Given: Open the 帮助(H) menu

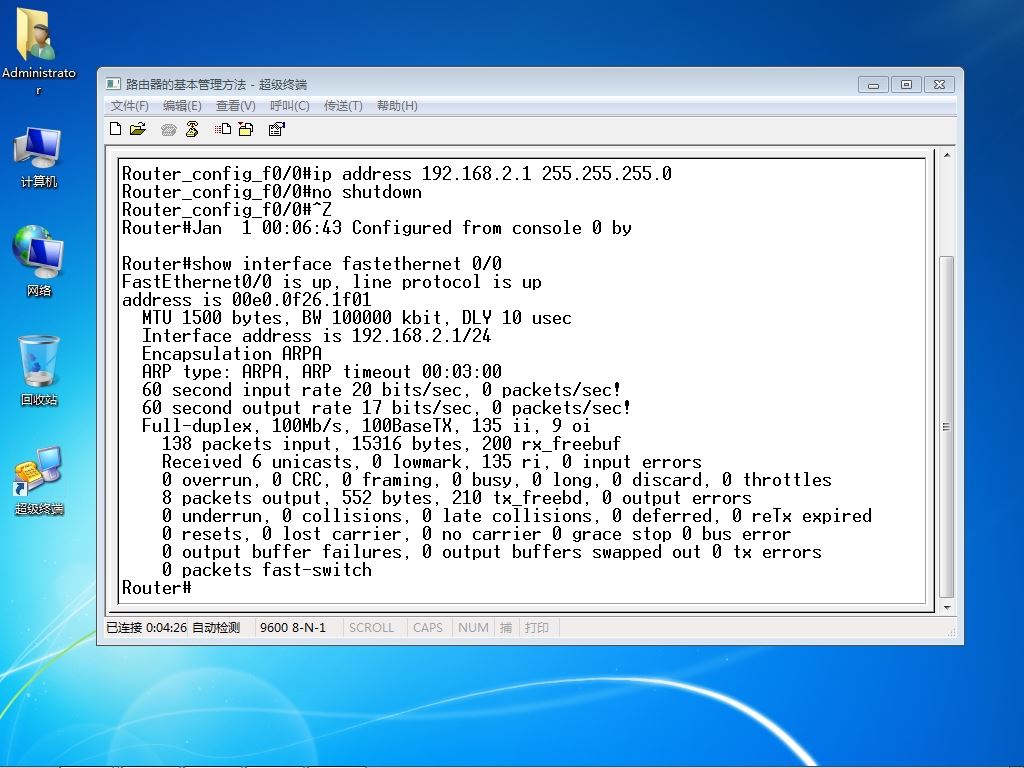Looking at the screenshot, I should click(397, 106).
